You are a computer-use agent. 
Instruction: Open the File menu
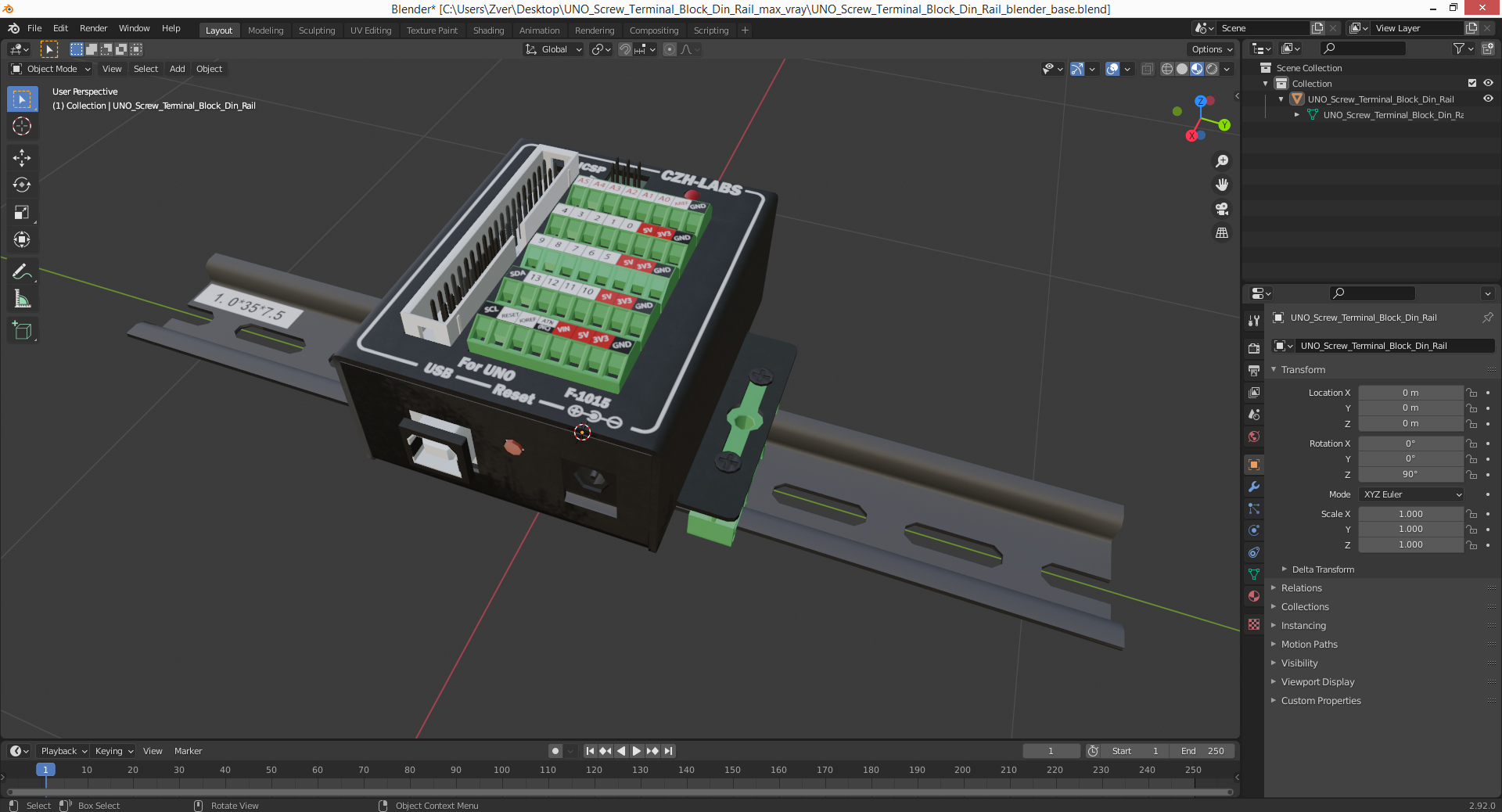coord(34,28)
